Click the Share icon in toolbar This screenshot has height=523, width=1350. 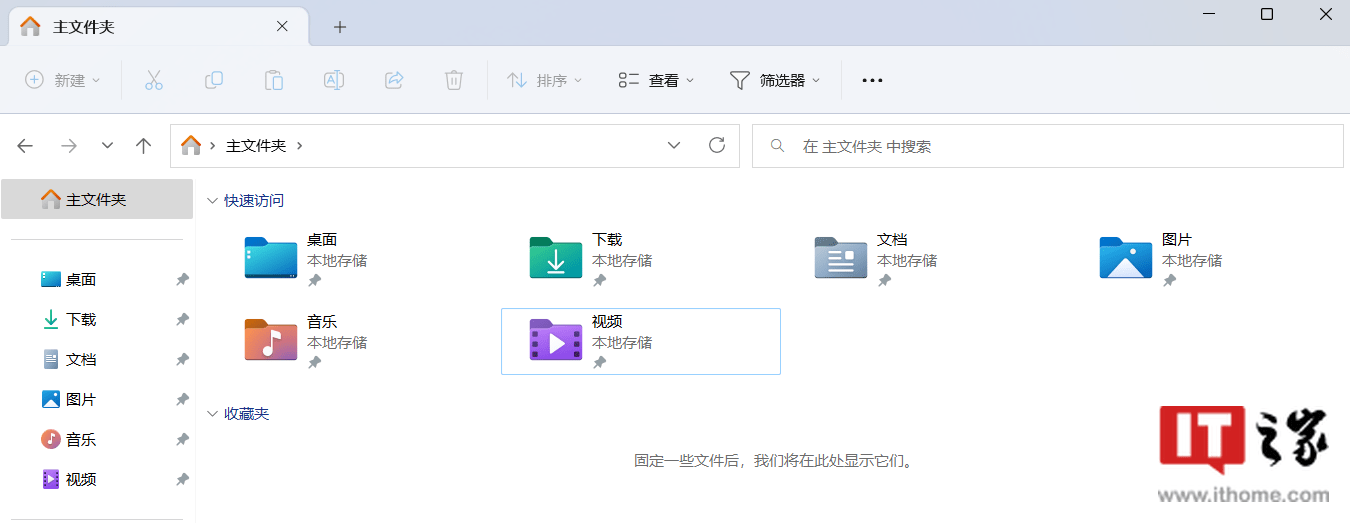[394, 80]
